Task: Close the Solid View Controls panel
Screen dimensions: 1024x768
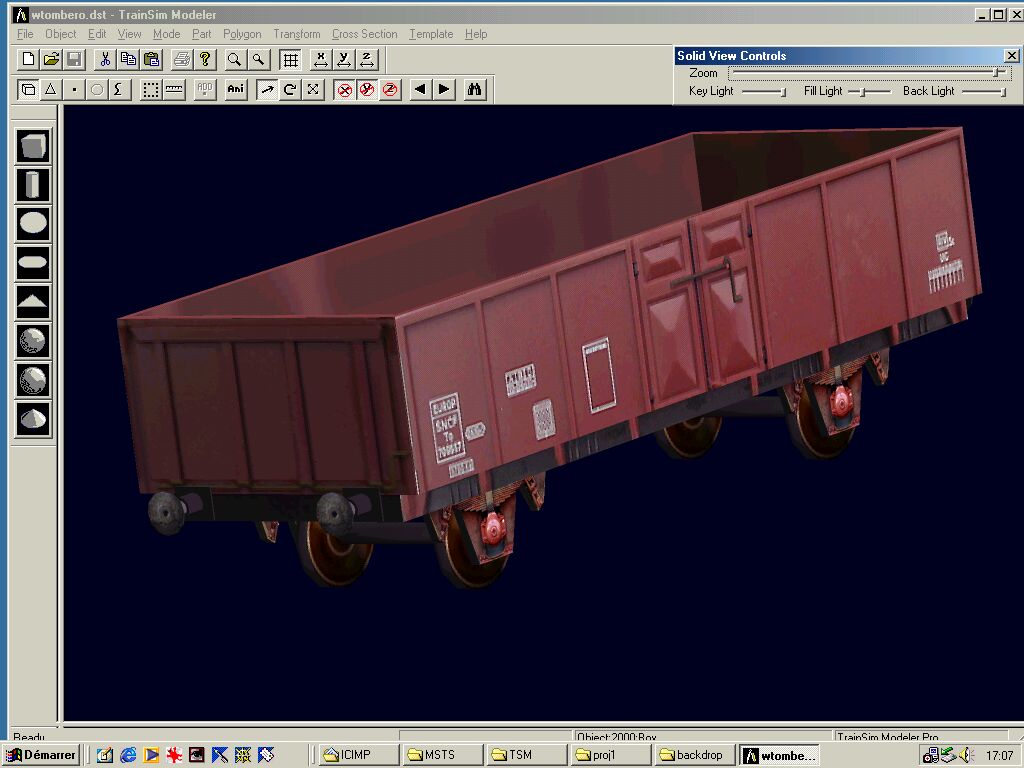Action: pyautogui.click(x=1011, y=56)
